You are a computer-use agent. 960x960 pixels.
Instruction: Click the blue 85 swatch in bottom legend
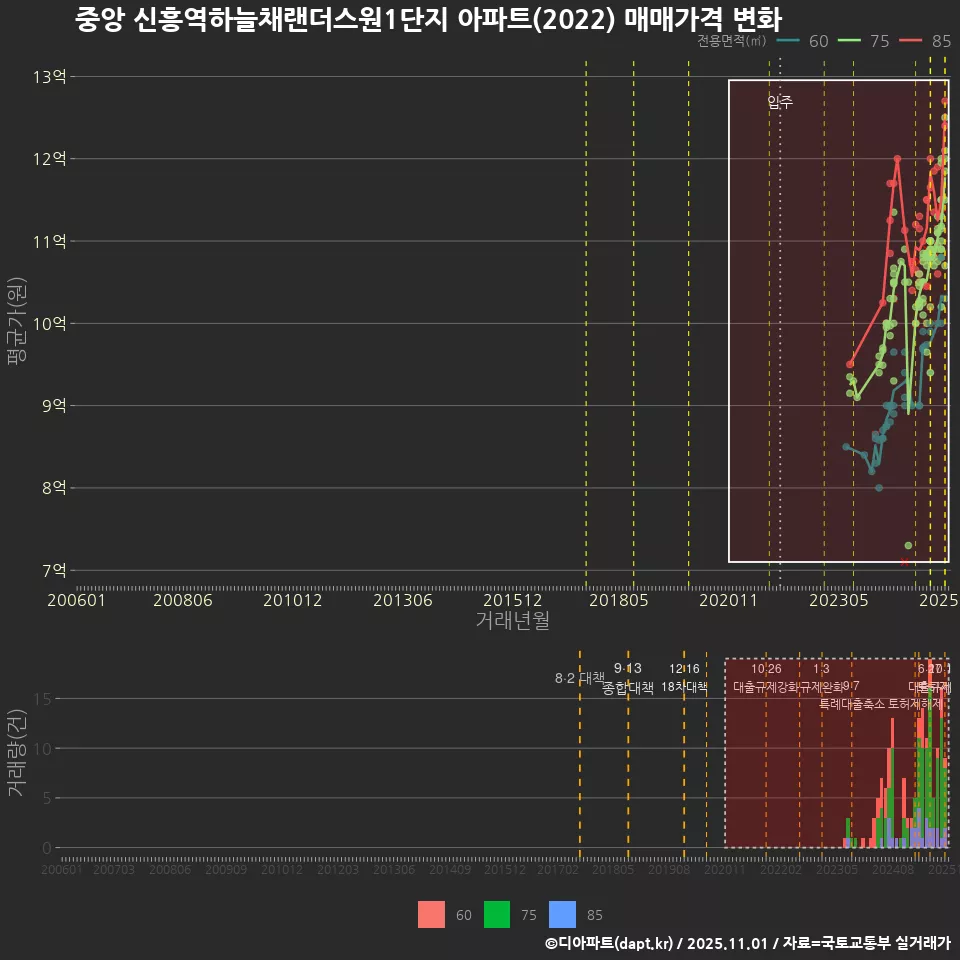(x=565, y=914)
